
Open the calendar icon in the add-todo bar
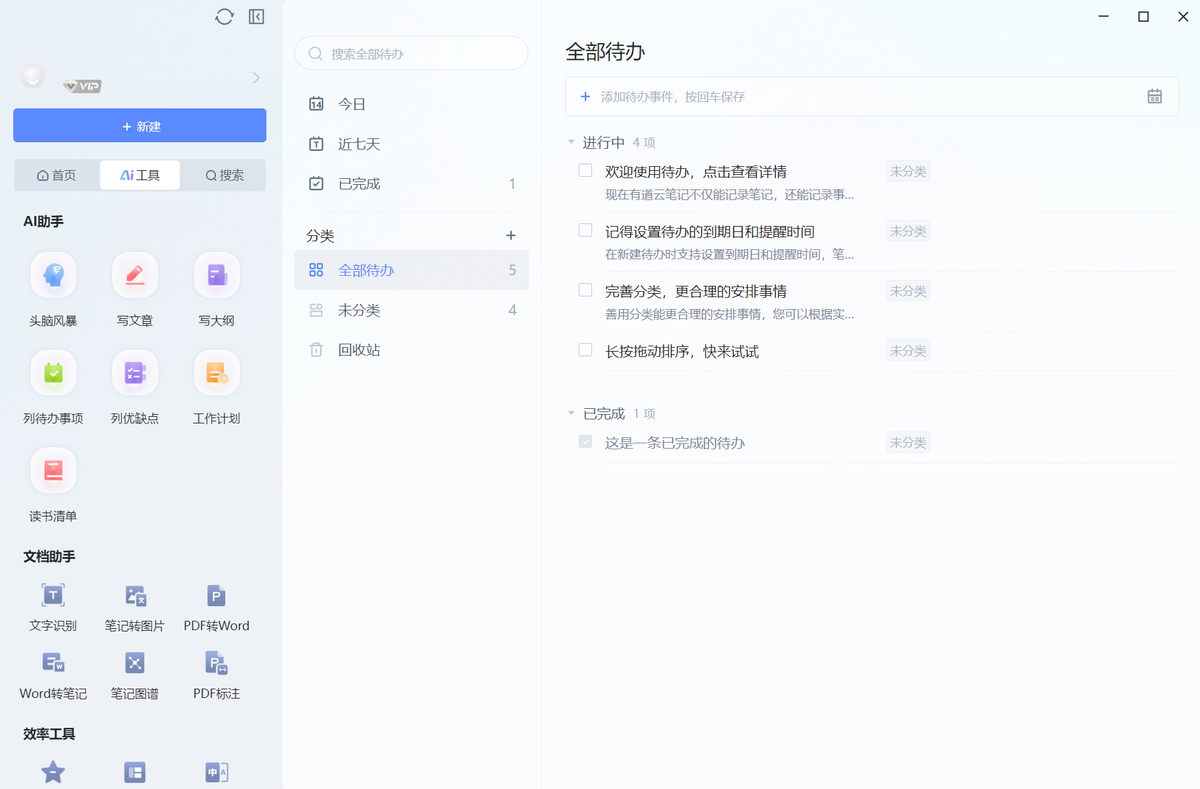point(1154,96)
